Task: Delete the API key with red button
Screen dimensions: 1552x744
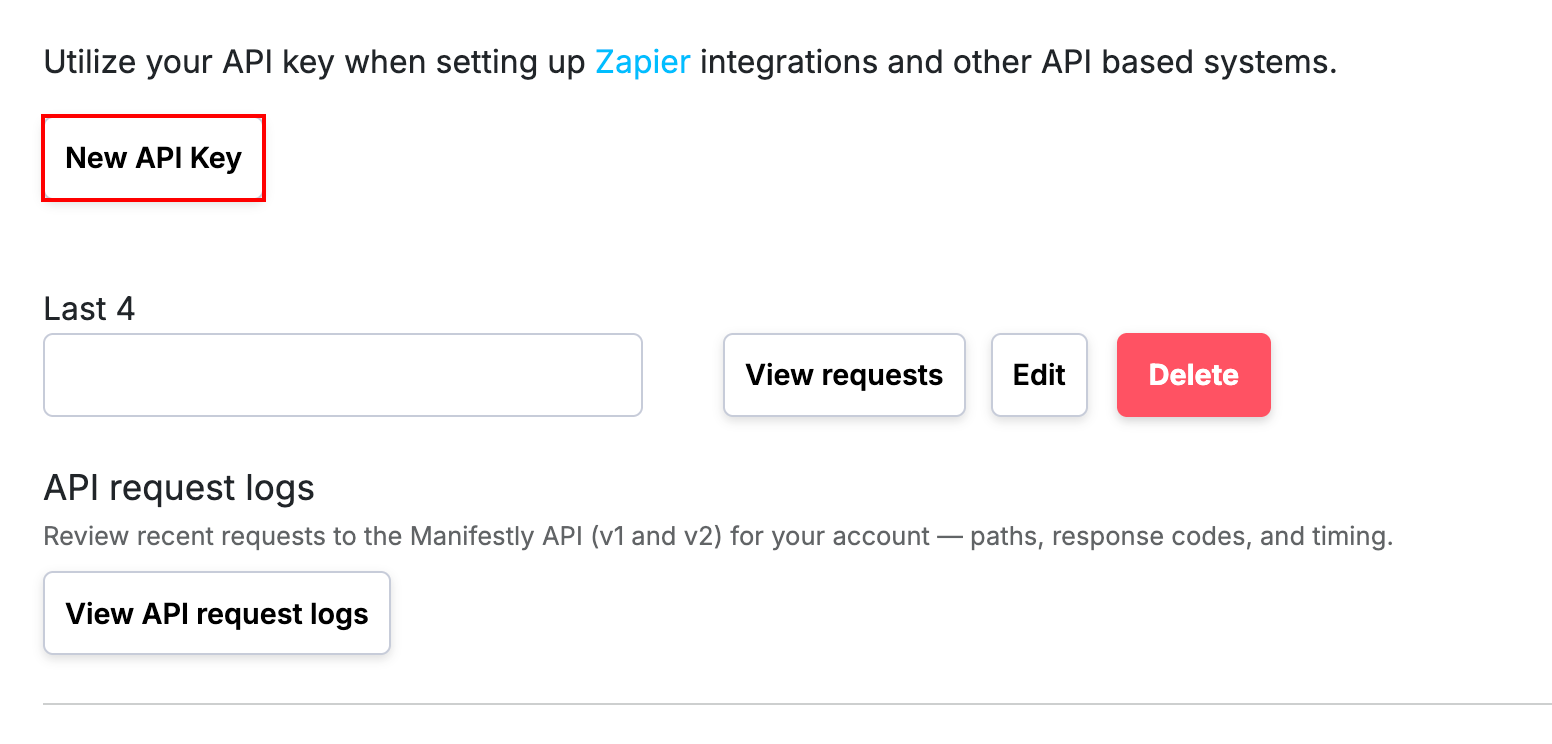Action: click(1194, 375)
